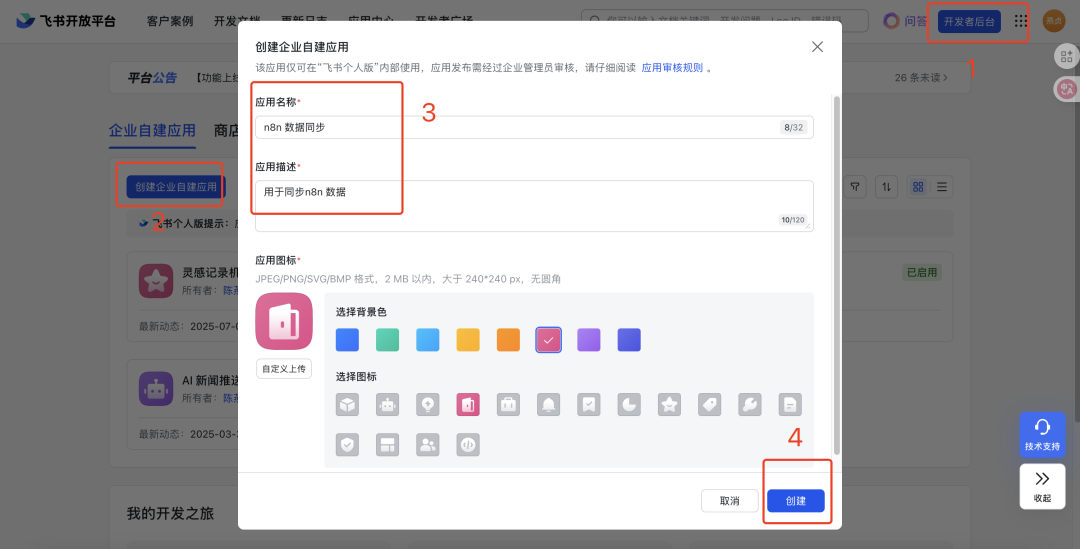Click the 创建 button
Viewport: 1080px width, 549px height.
coord(796,500)
